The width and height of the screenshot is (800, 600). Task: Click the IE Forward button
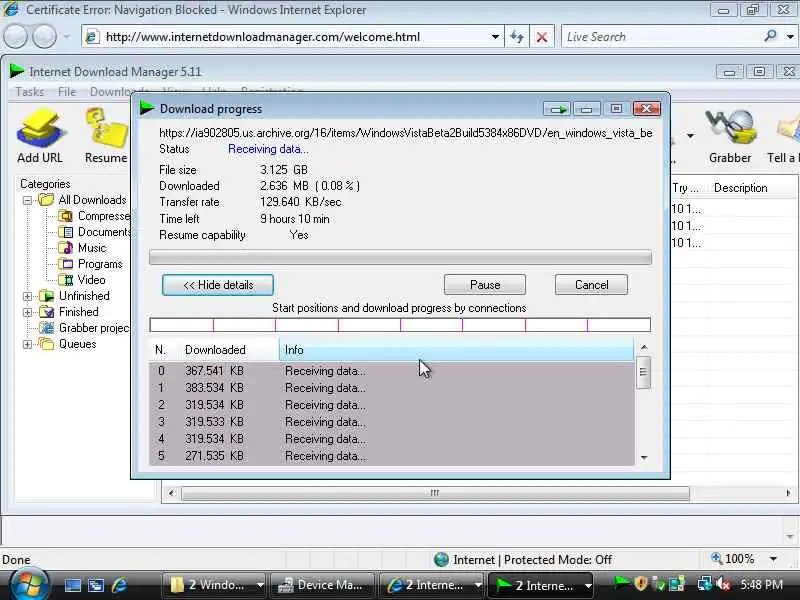click(45, 37)
